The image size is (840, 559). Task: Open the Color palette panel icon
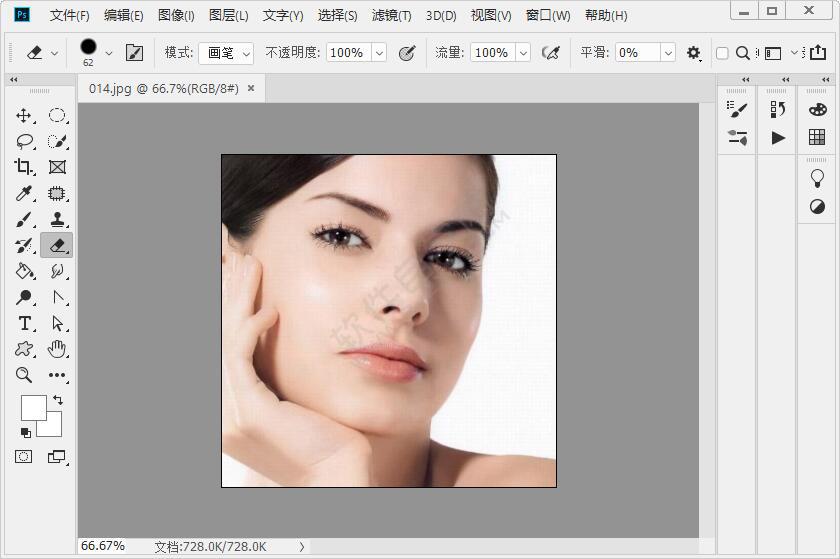pos(818,109)
